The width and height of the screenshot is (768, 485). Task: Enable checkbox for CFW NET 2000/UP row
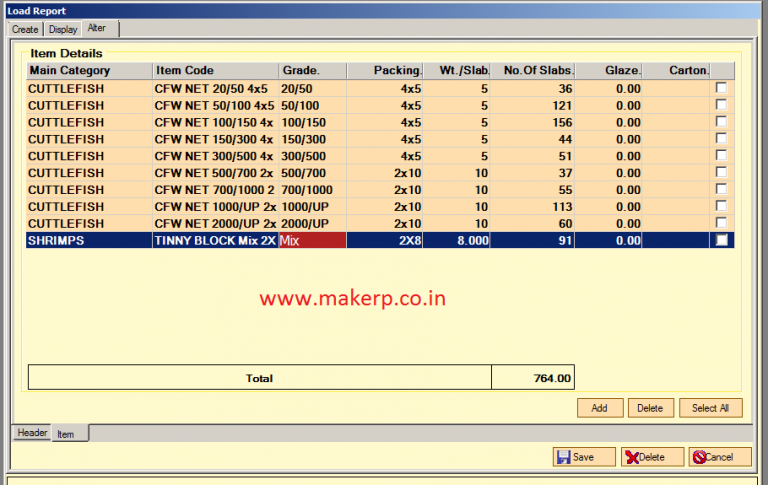tap(721, 224)
